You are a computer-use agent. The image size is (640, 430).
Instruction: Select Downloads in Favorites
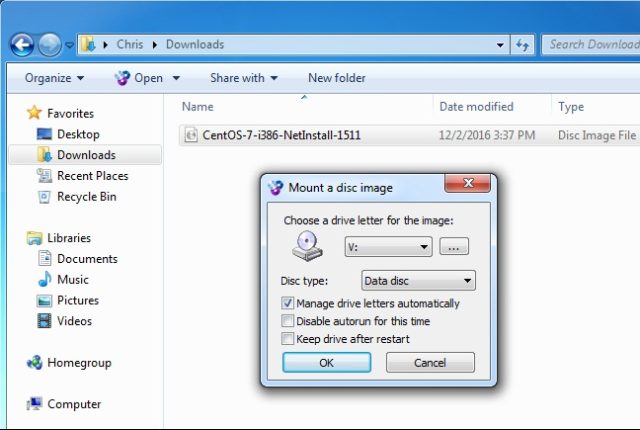point(86,155)
